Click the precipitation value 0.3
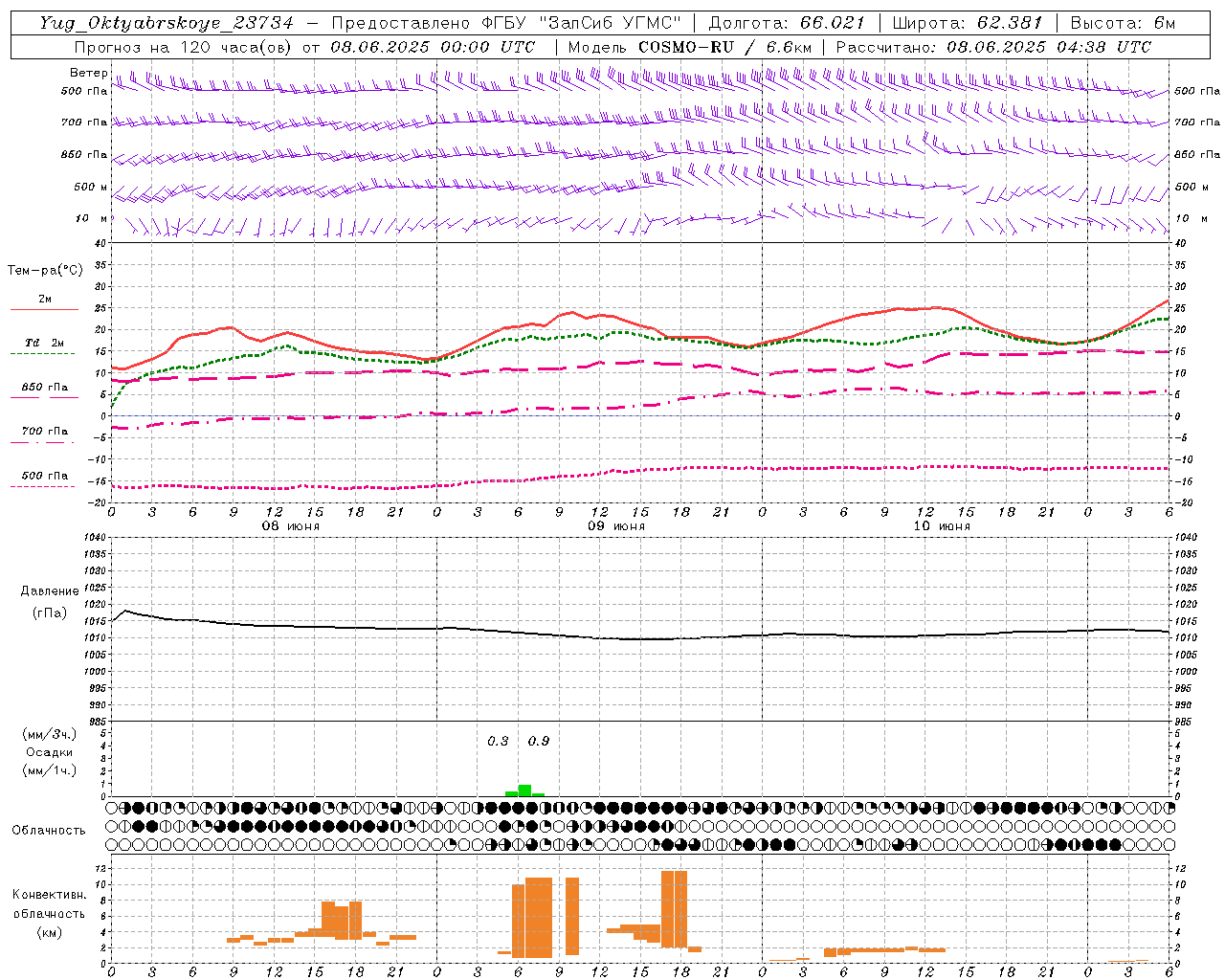1225x980 pixels. [498, 741]
